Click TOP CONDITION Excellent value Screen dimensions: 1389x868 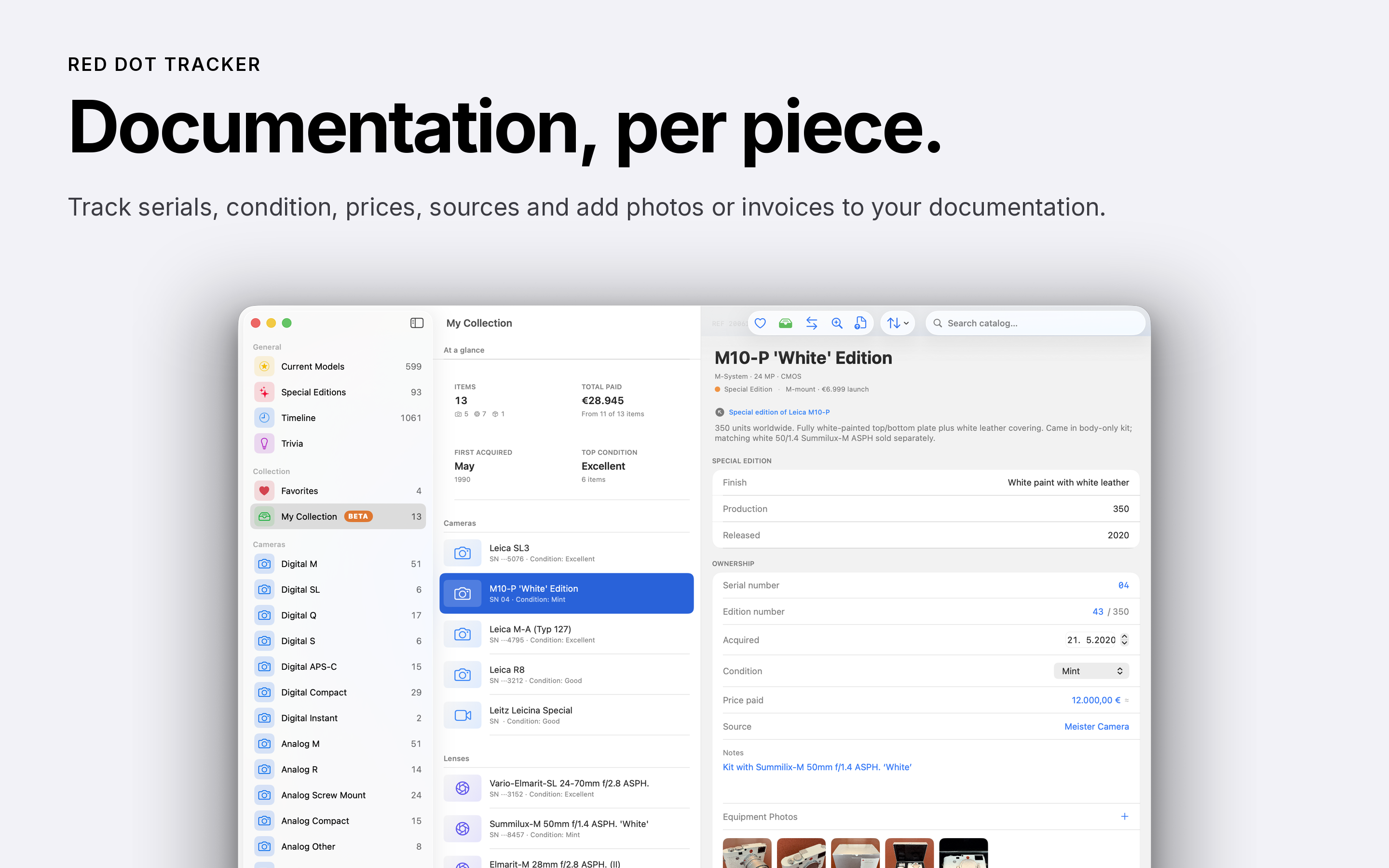(x=603, y=466)
